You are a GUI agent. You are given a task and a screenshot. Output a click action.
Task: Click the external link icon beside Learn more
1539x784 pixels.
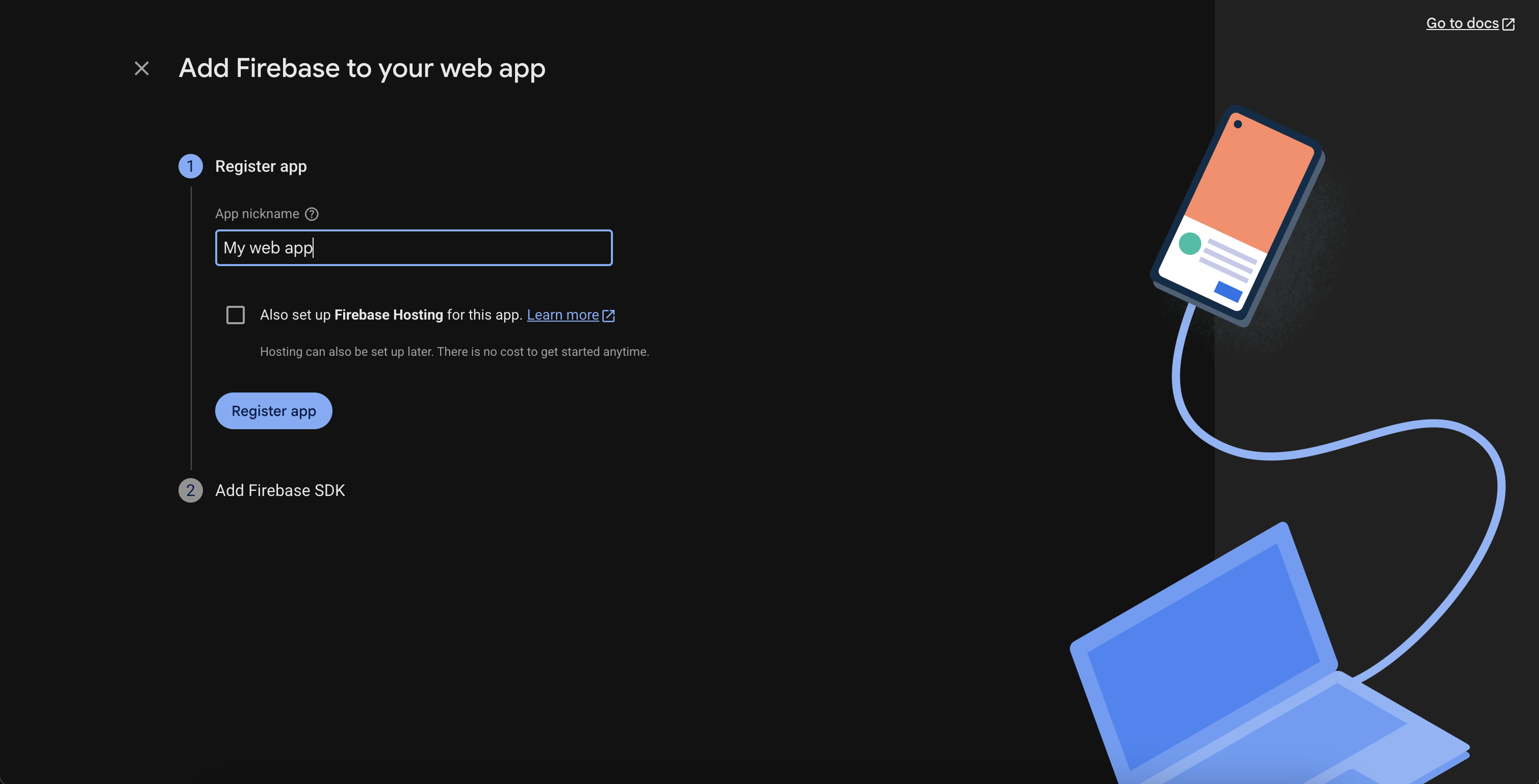[x=609, y=315]
